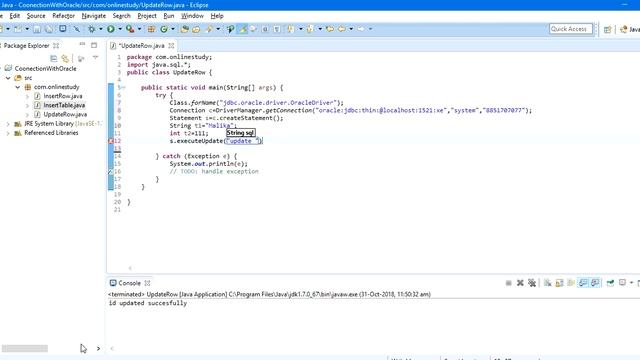Select InsertTable.java in Package Explorer
Screen dimensions: 640x360
[64, 105]
